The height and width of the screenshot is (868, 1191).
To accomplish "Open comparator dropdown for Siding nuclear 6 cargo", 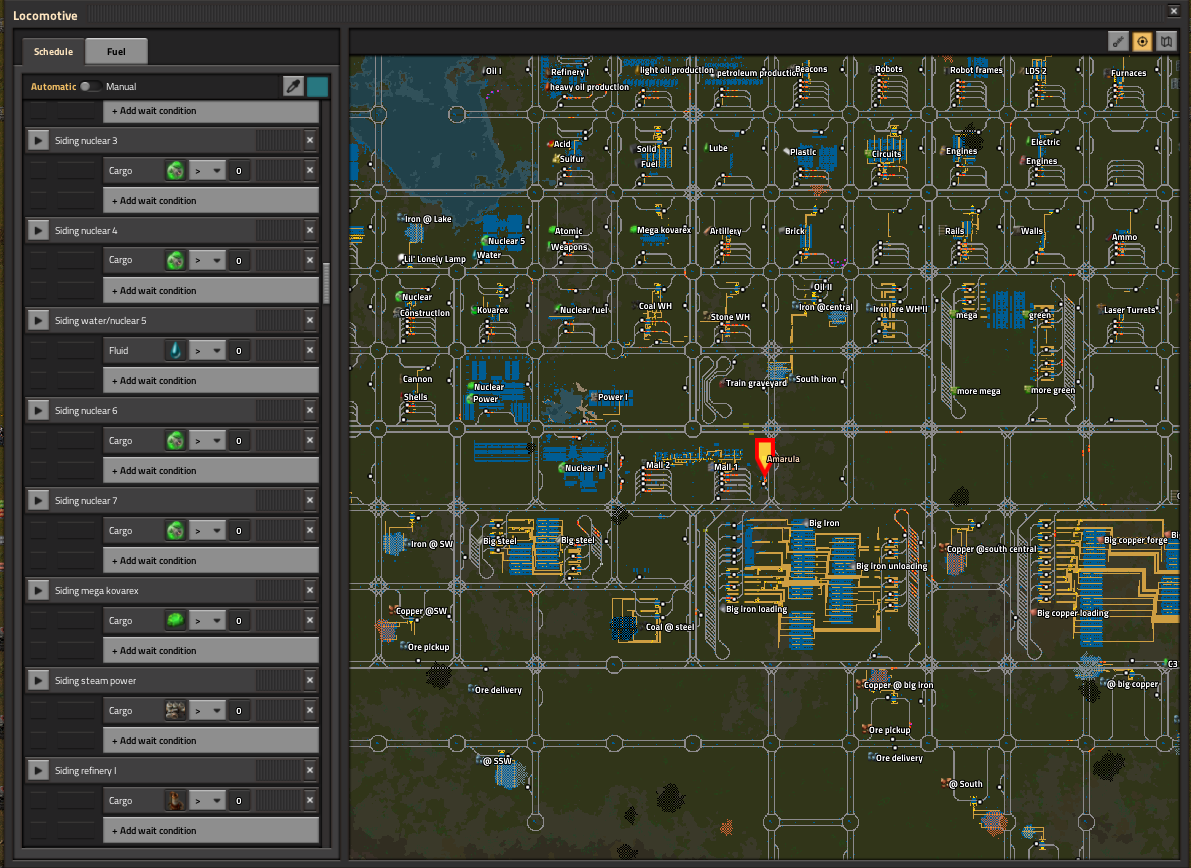I will [x=208, y=441].
